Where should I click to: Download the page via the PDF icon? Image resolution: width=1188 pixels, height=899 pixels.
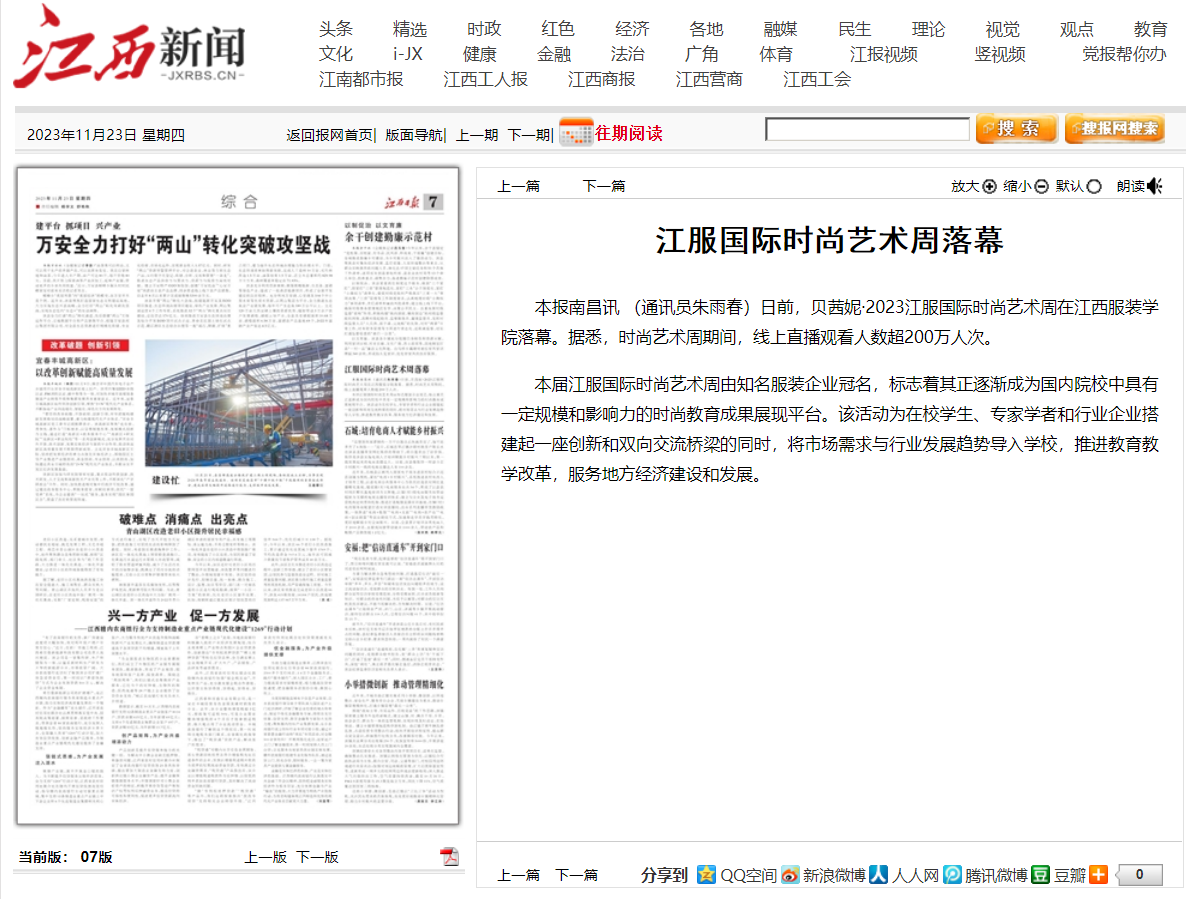pyautogui.click(x=450, y=856)
